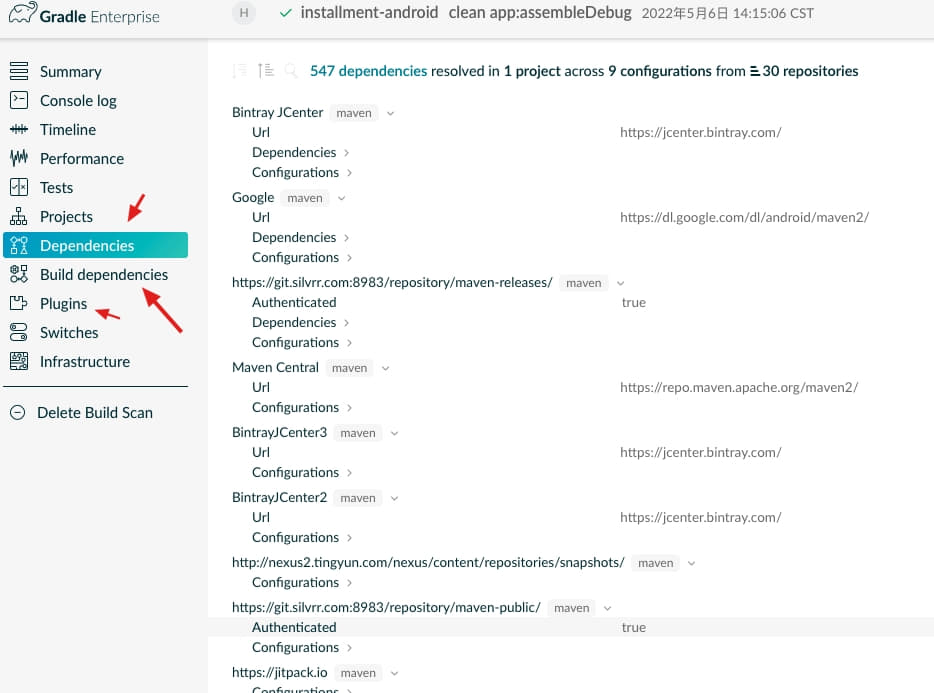Click the Summary icon in the sidebar
This screenshot has width=934, height=693.
(x=19, y=71)
